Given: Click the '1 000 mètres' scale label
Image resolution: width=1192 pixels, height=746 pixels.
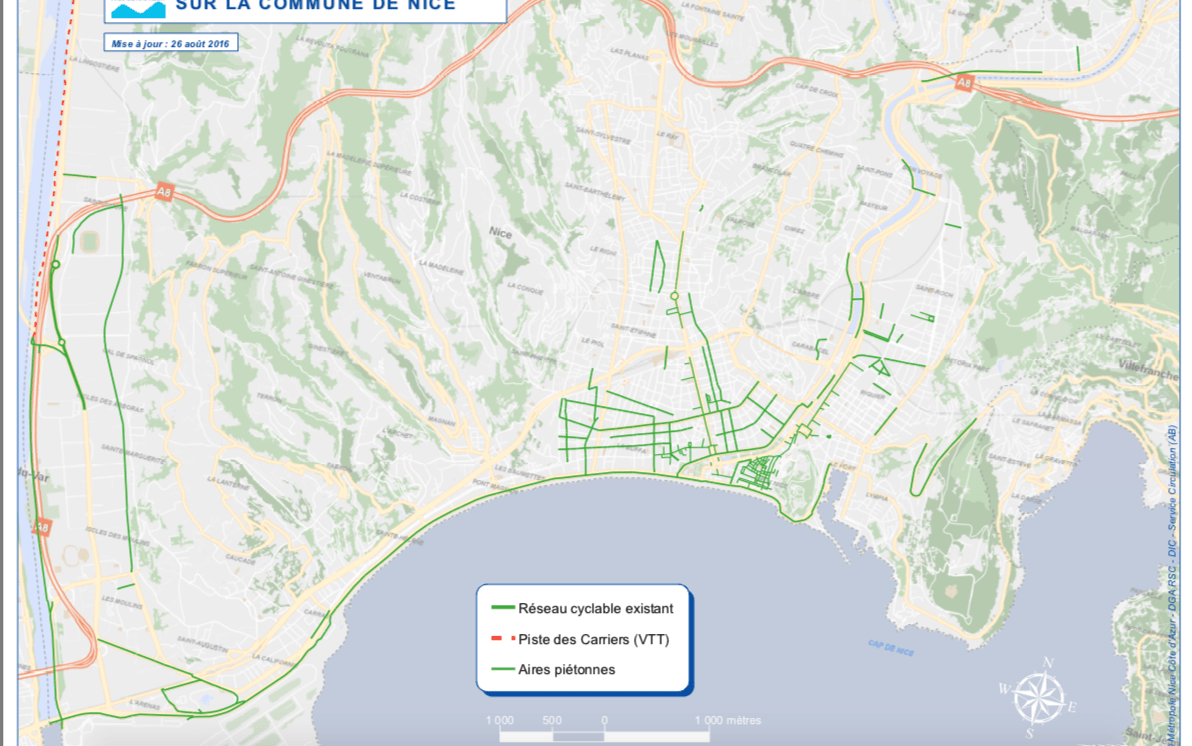Looking at the screenshot, I should coord(727,720).
